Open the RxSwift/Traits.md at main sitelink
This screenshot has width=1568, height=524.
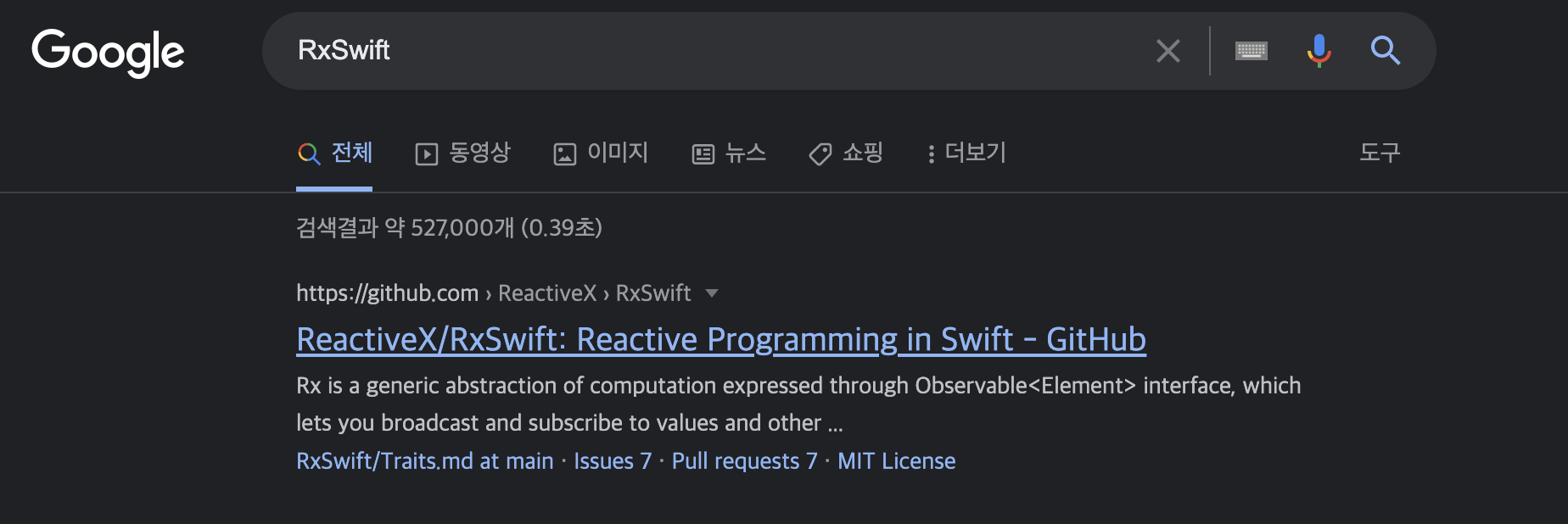pos(424,461)
